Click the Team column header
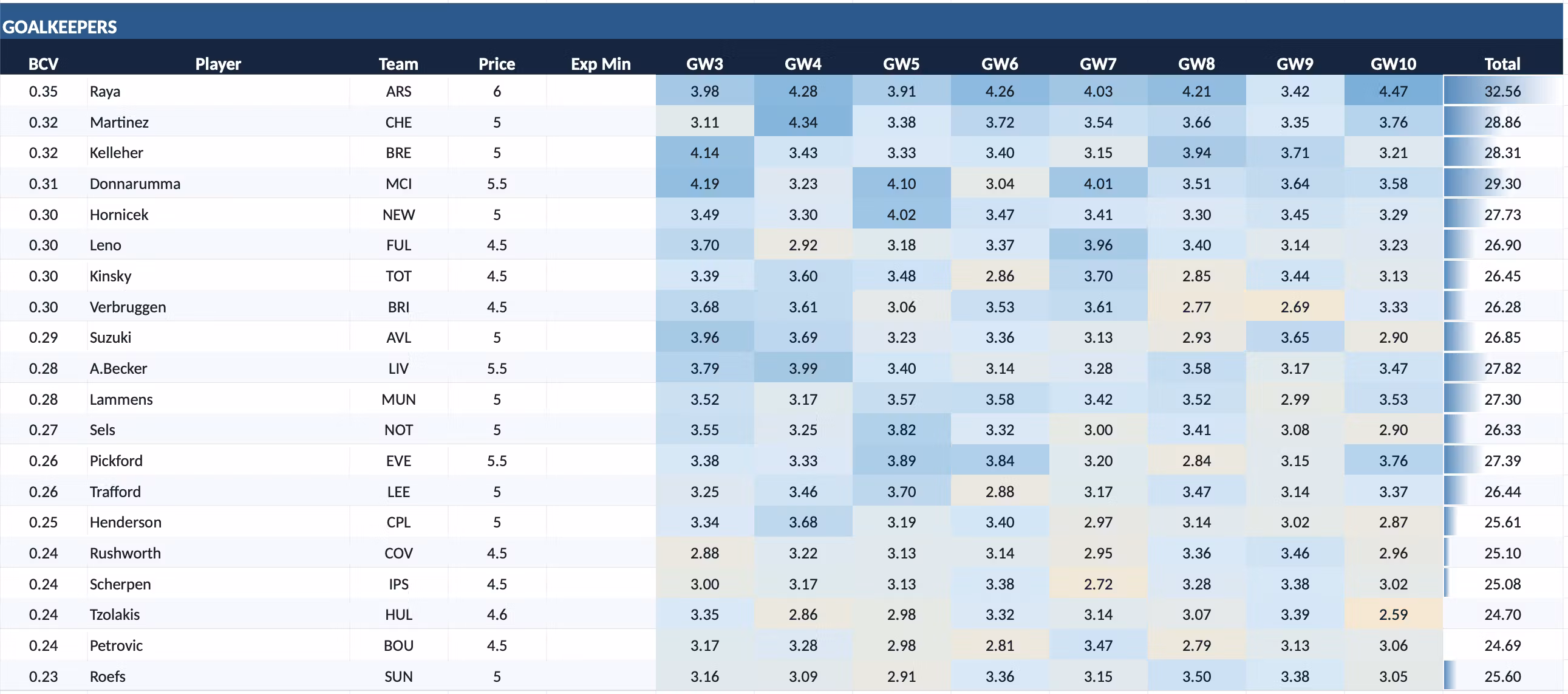1568x694 pixels. pos(399,63)
